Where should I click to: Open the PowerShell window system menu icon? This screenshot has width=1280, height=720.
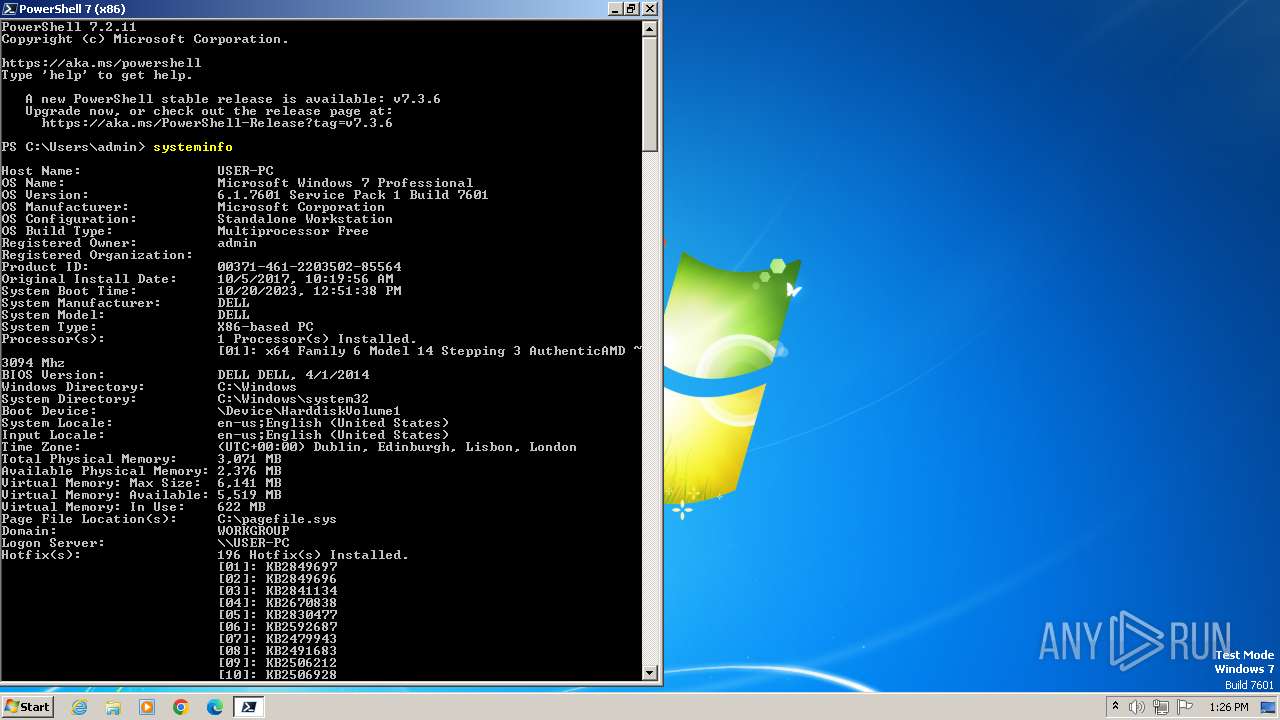click(x=10, y=8)
